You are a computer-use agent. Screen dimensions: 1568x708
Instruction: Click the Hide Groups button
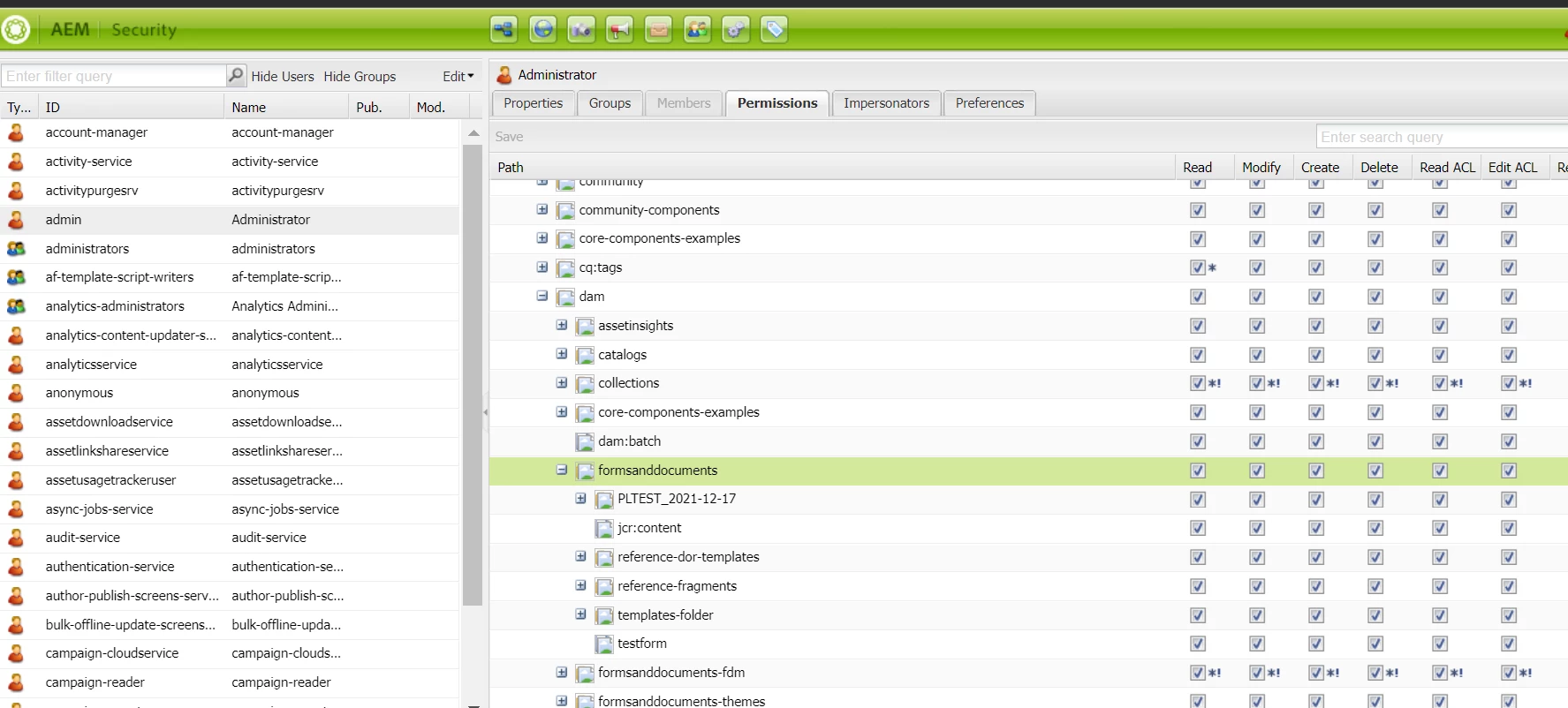360,77
